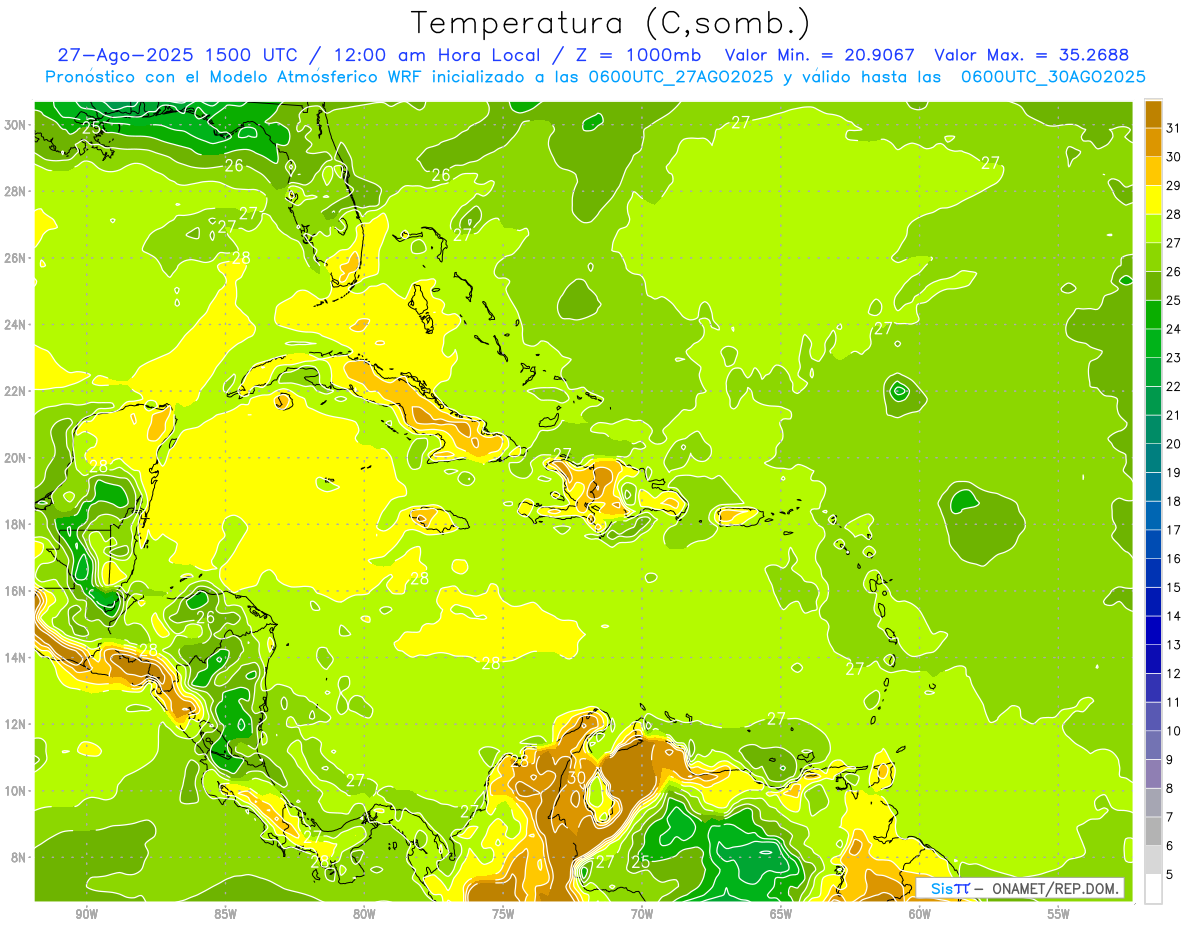Click the color scale value 8
This screenshot has height=927, width=1200.
coord(1170,788)
